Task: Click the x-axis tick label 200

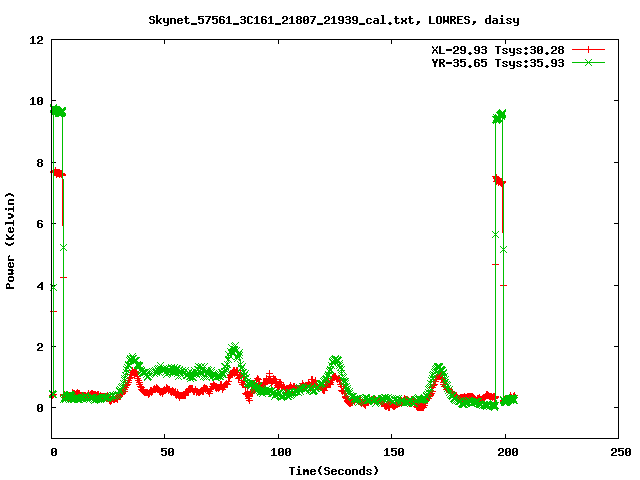Action: [507, 452]
